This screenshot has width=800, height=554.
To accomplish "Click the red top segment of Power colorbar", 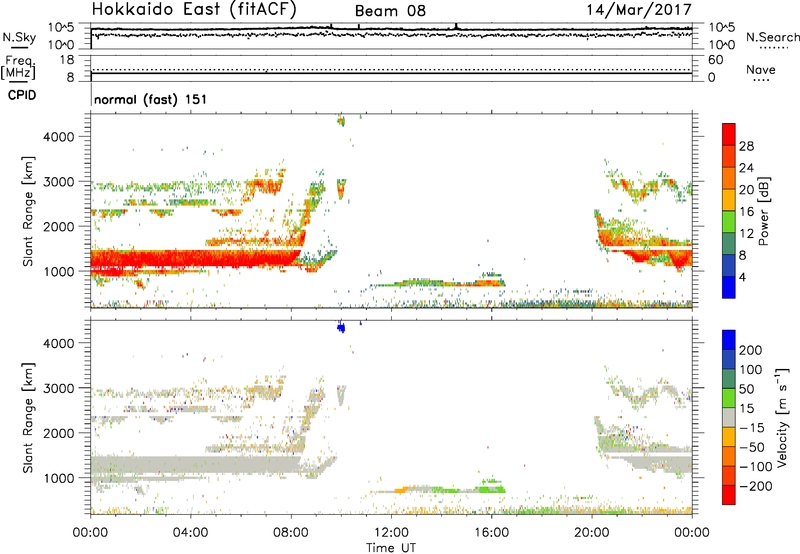I will pos(729,134).
